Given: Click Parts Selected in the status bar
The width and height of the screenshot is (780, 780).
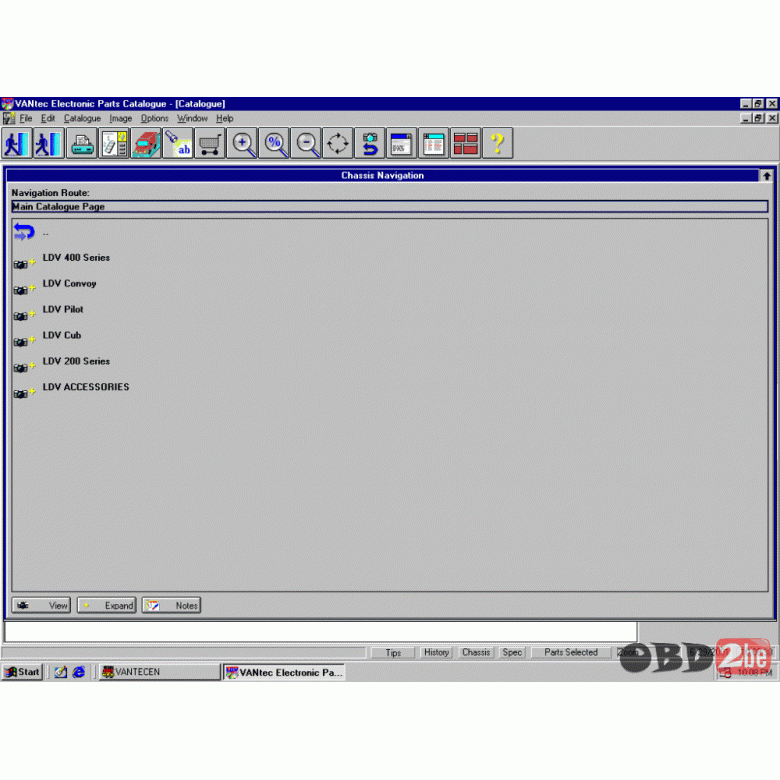Looking at the screenshot, I should coord(571,653).
